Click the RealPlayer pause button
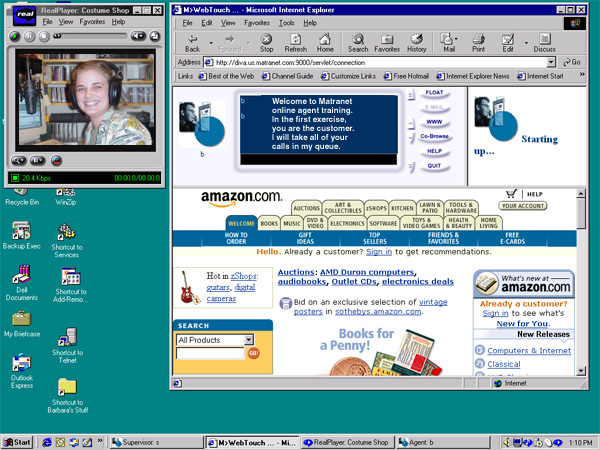Viewport: 600px width, 450px height. pyautogui.click(x=29, y=36)
